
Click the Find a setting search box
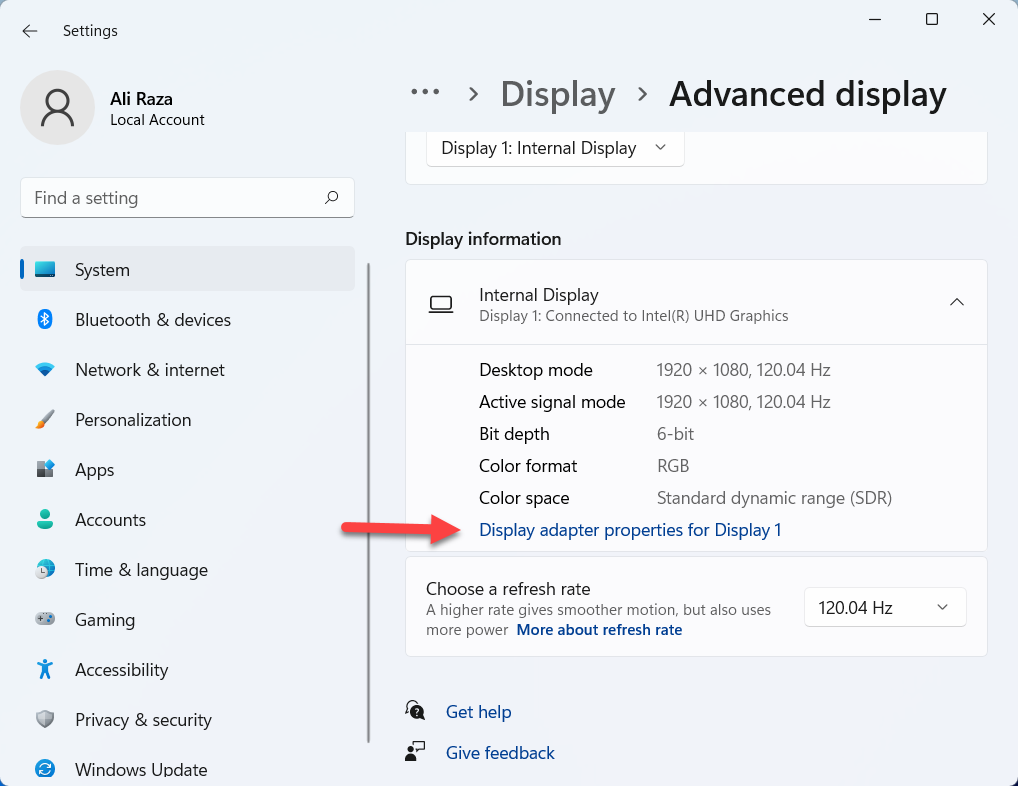[x=187, y=197]
